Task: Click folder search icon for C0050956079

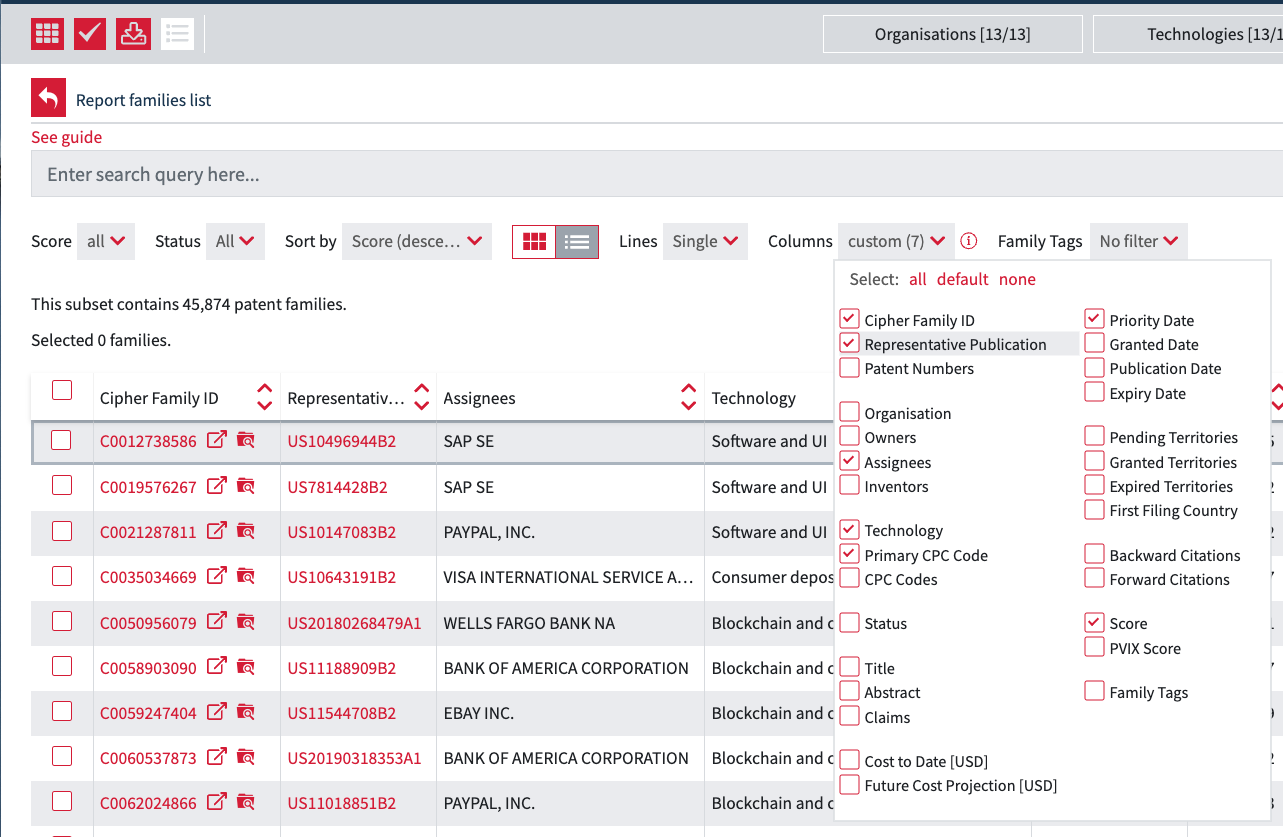Action: pyautogui.click(x=246, y=621)
